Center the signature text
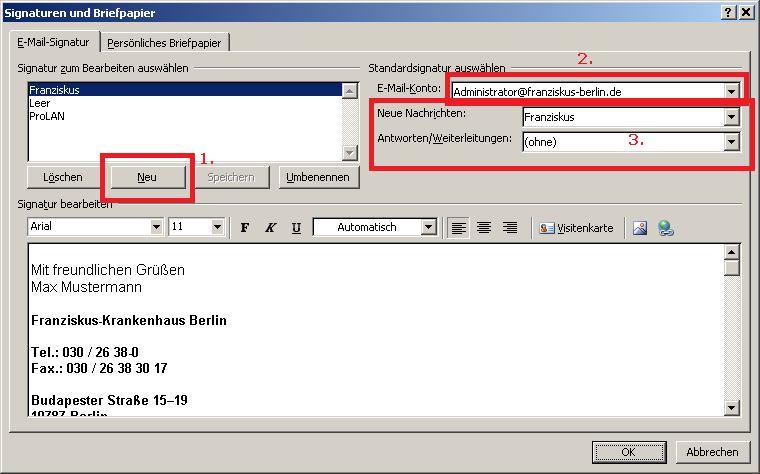The image size is (760, 474). pos(484,228)
